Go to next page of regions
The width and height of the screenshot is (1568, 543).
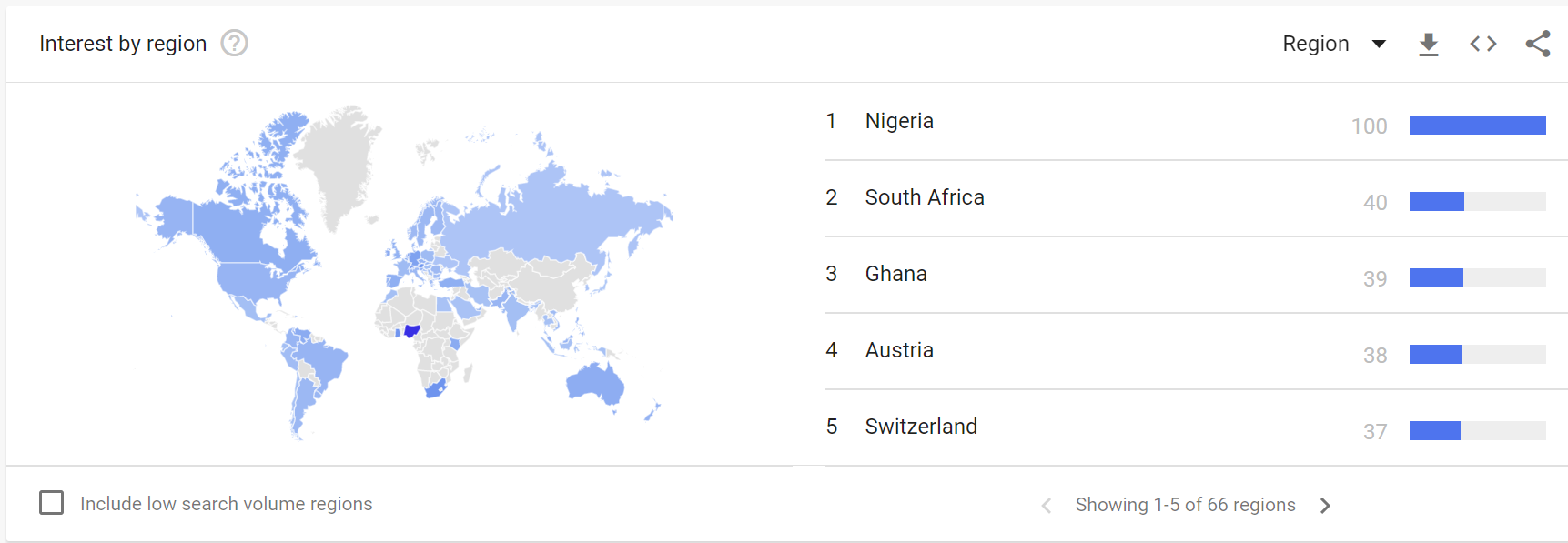(x=1325, y=506)
